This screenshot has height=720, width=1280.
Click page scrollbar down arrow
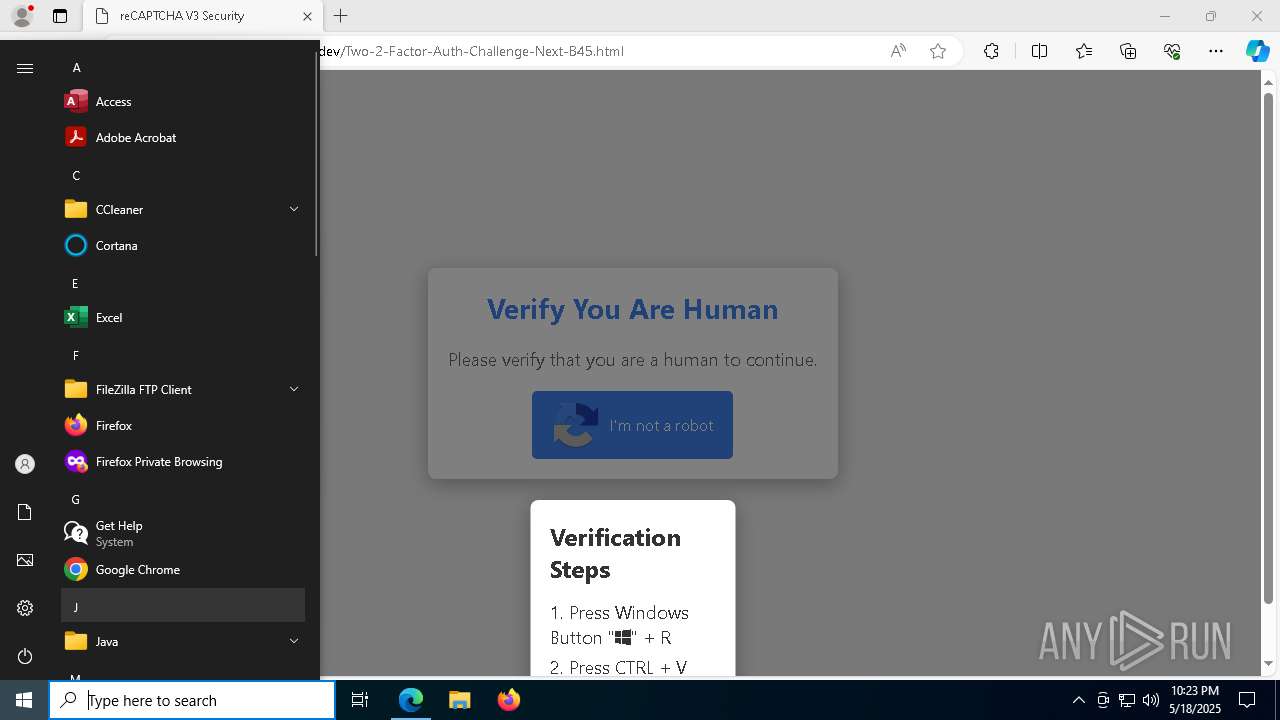pyautogui.click(x=1269, y=663)
